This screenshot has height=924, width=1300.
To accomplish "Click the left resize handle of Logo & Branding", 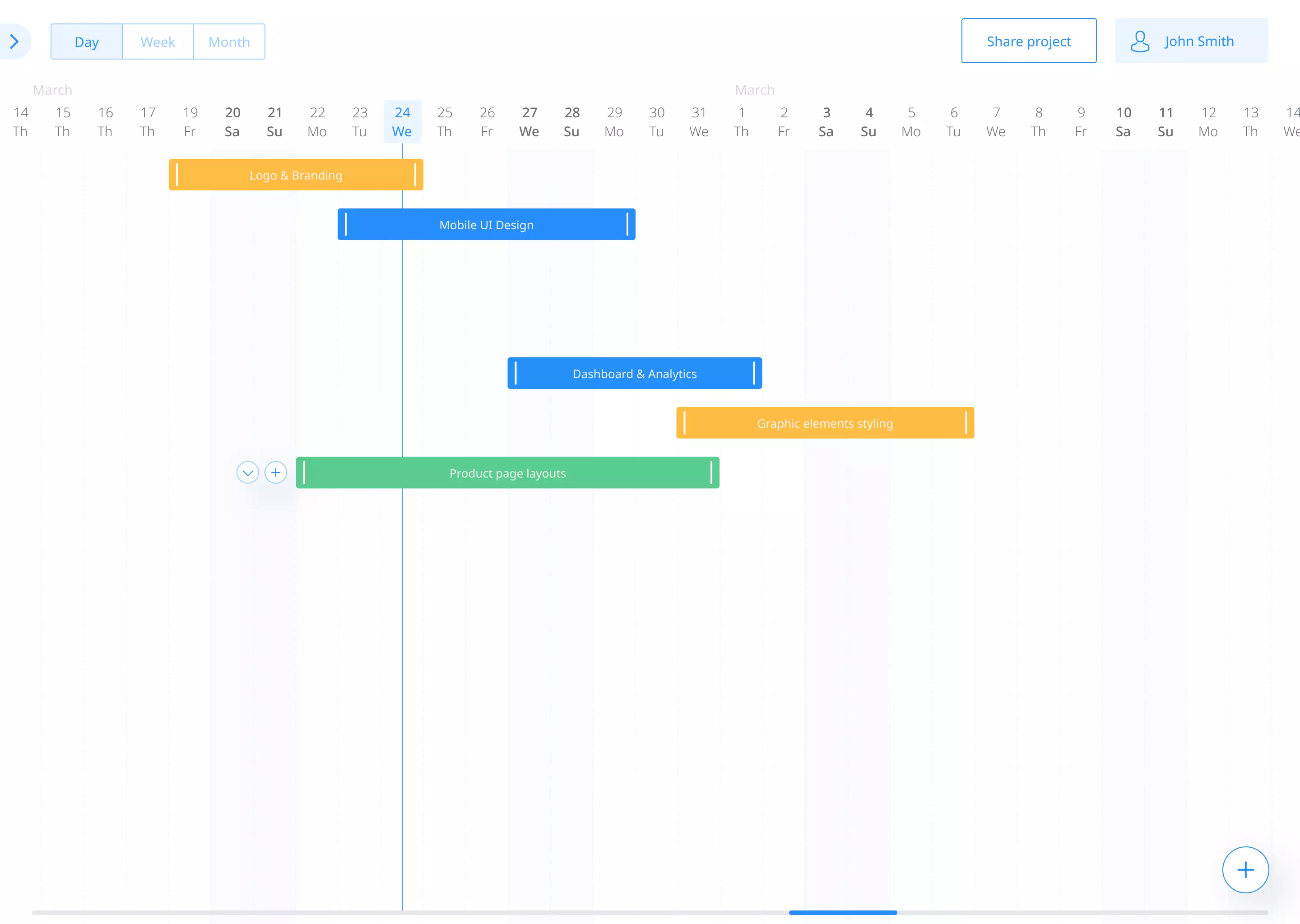I will pyautogui.click(x=177, y=175).
